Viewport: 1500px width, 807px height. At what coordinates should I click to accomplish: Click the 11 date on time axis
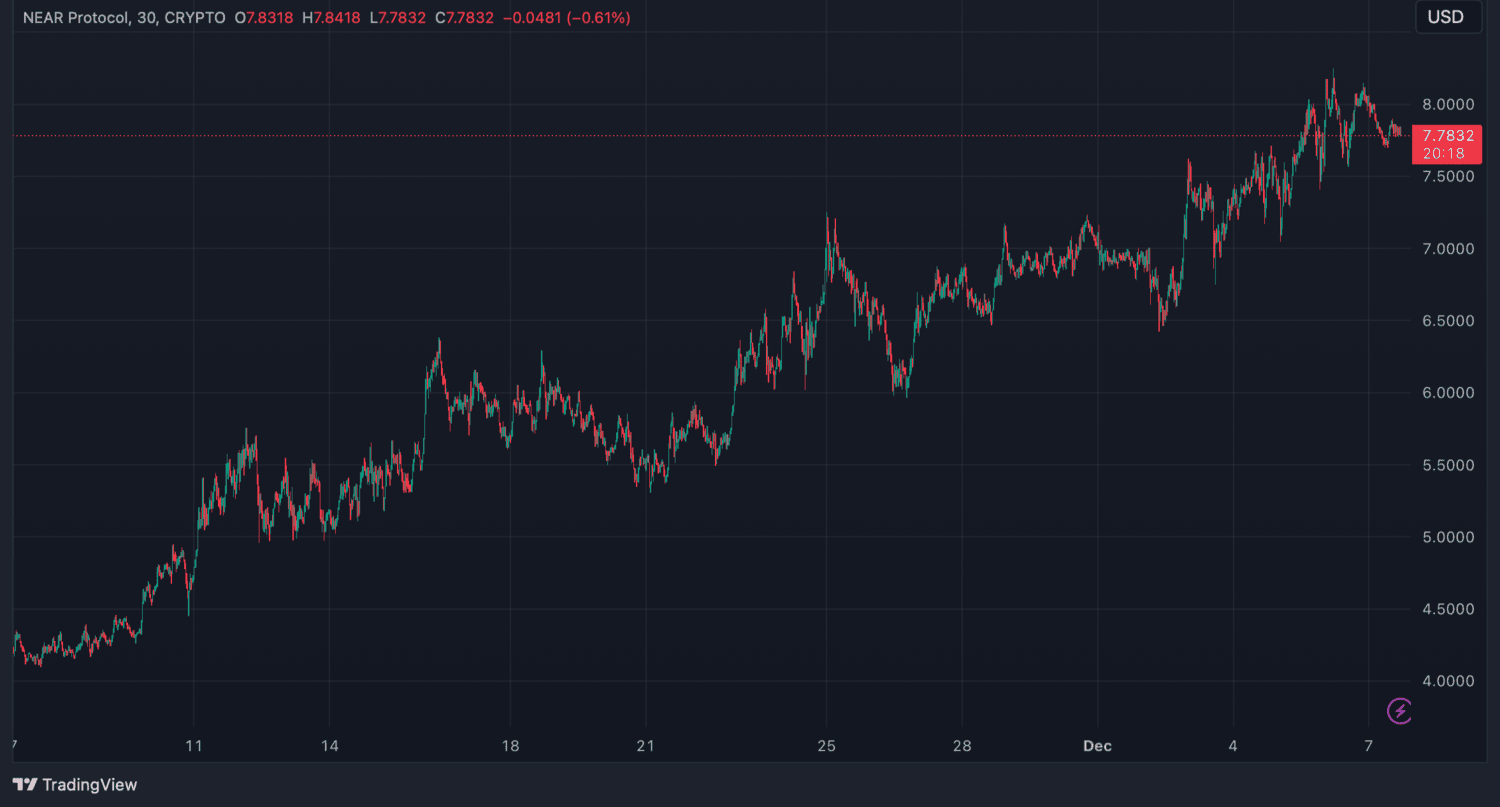coord(194,746)
